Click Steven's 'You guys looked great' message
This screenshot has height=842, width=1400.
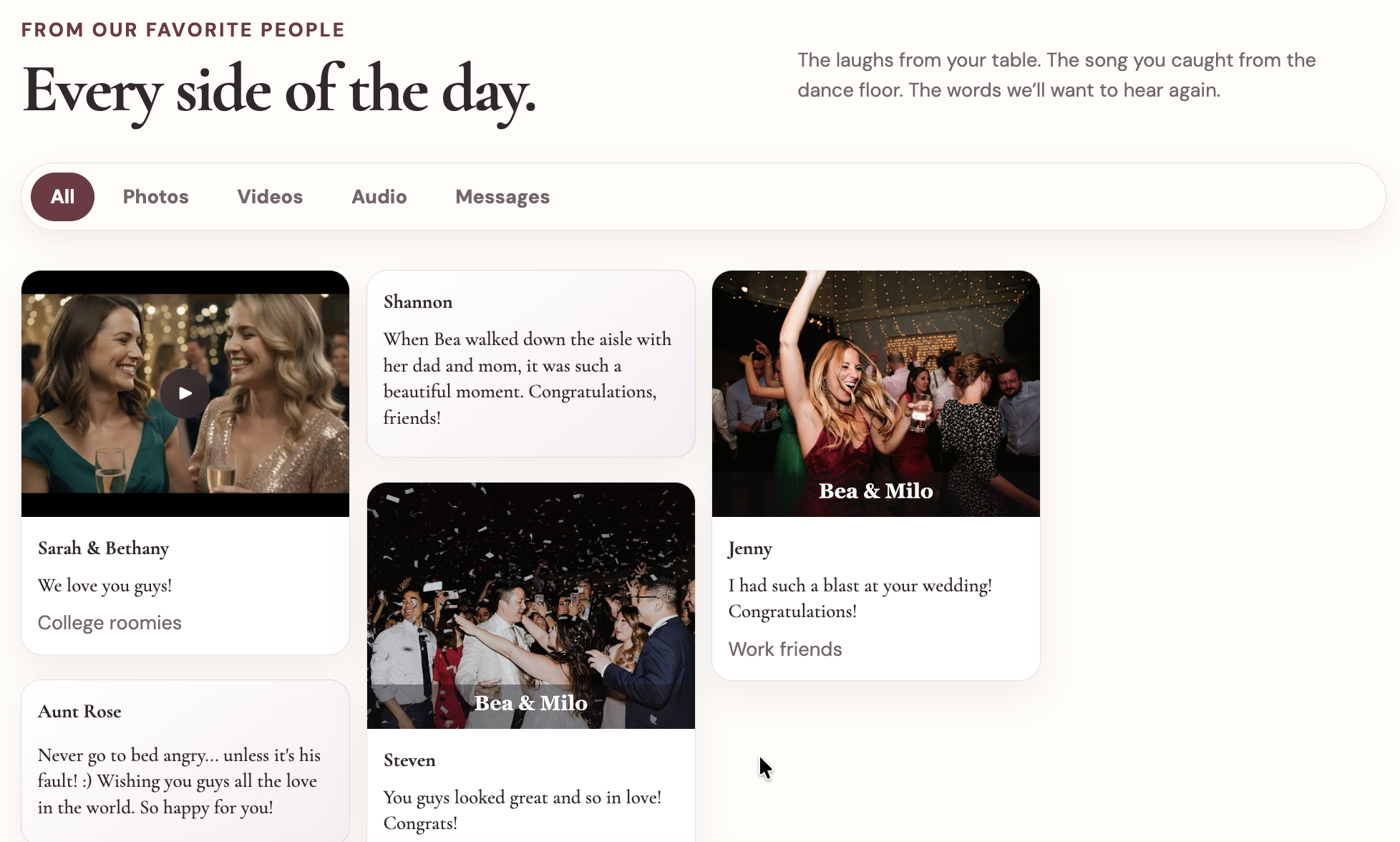(522, 810)
